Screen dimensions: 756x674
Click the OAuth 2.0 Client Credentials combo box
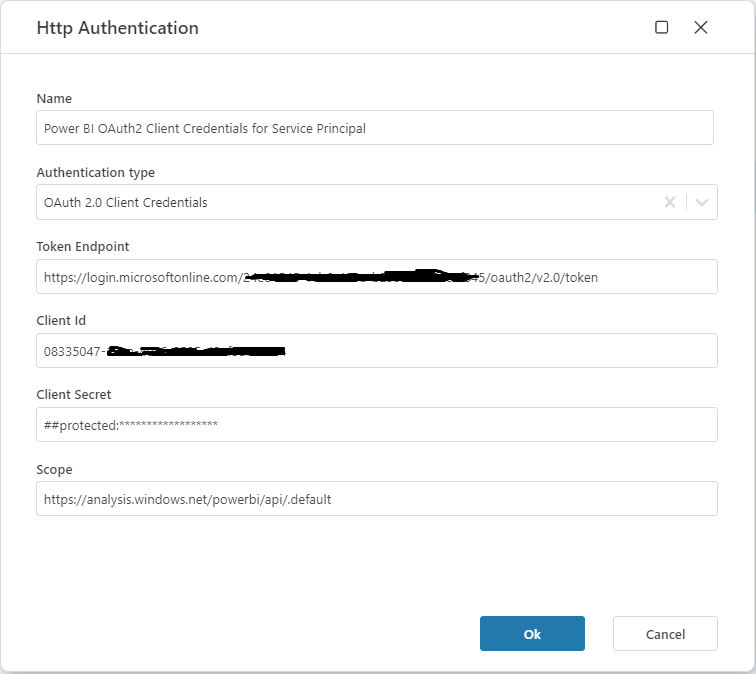click(340, 202)
